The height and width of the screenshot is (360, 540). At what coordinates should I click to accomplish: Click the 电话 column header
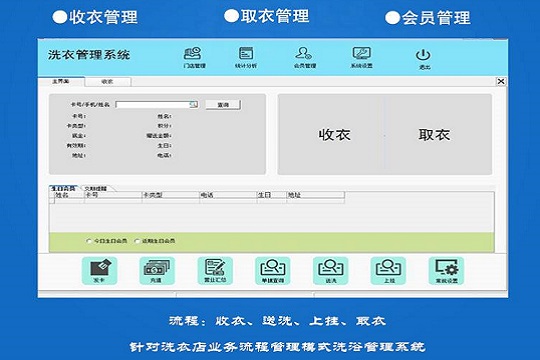click(x=228, y=195)
